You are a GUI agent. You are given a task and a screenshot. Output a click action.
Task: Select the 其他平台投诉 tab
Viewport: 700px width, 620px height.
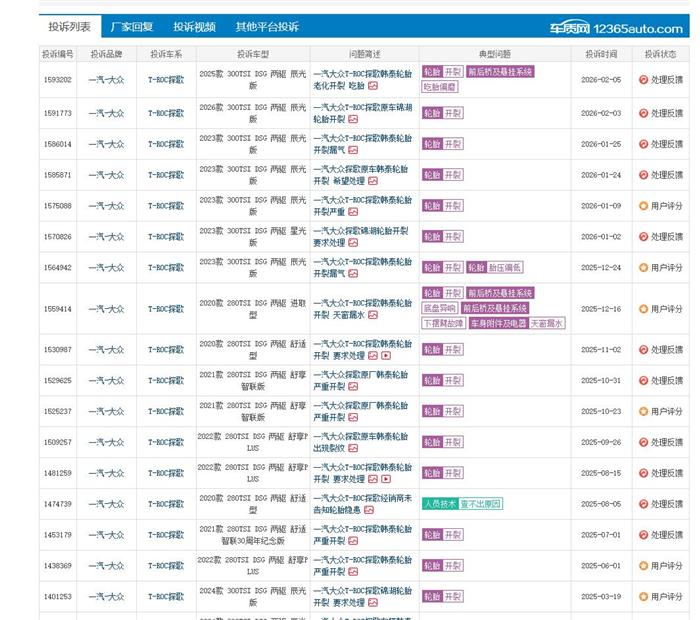pos(266,27)
